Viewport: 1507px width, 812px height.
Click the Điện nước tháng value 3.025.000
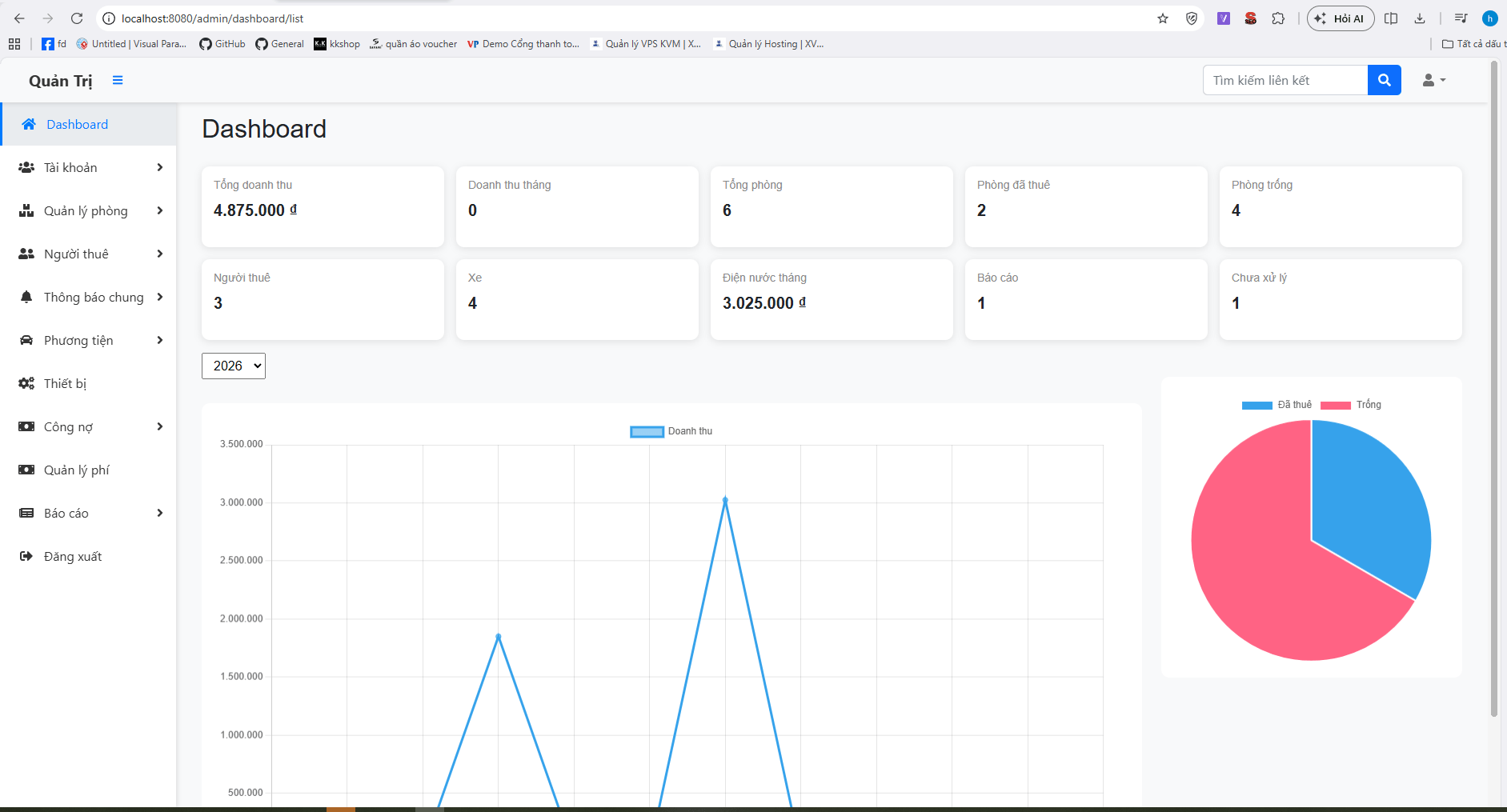(x=764, y=303)
